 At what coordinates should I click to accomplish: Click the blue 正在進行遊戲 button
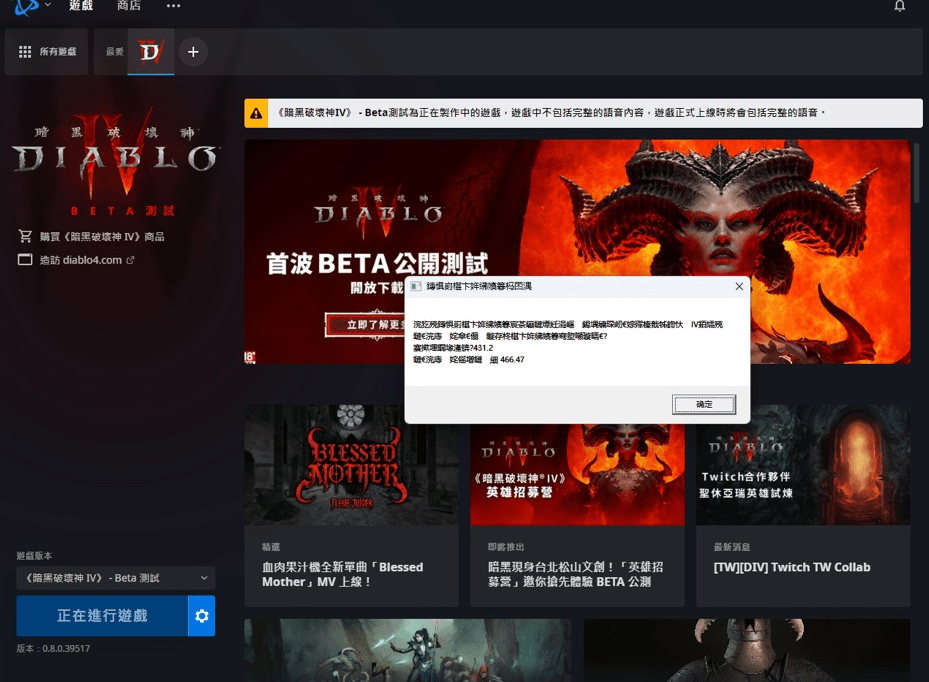tap(101, 616)
